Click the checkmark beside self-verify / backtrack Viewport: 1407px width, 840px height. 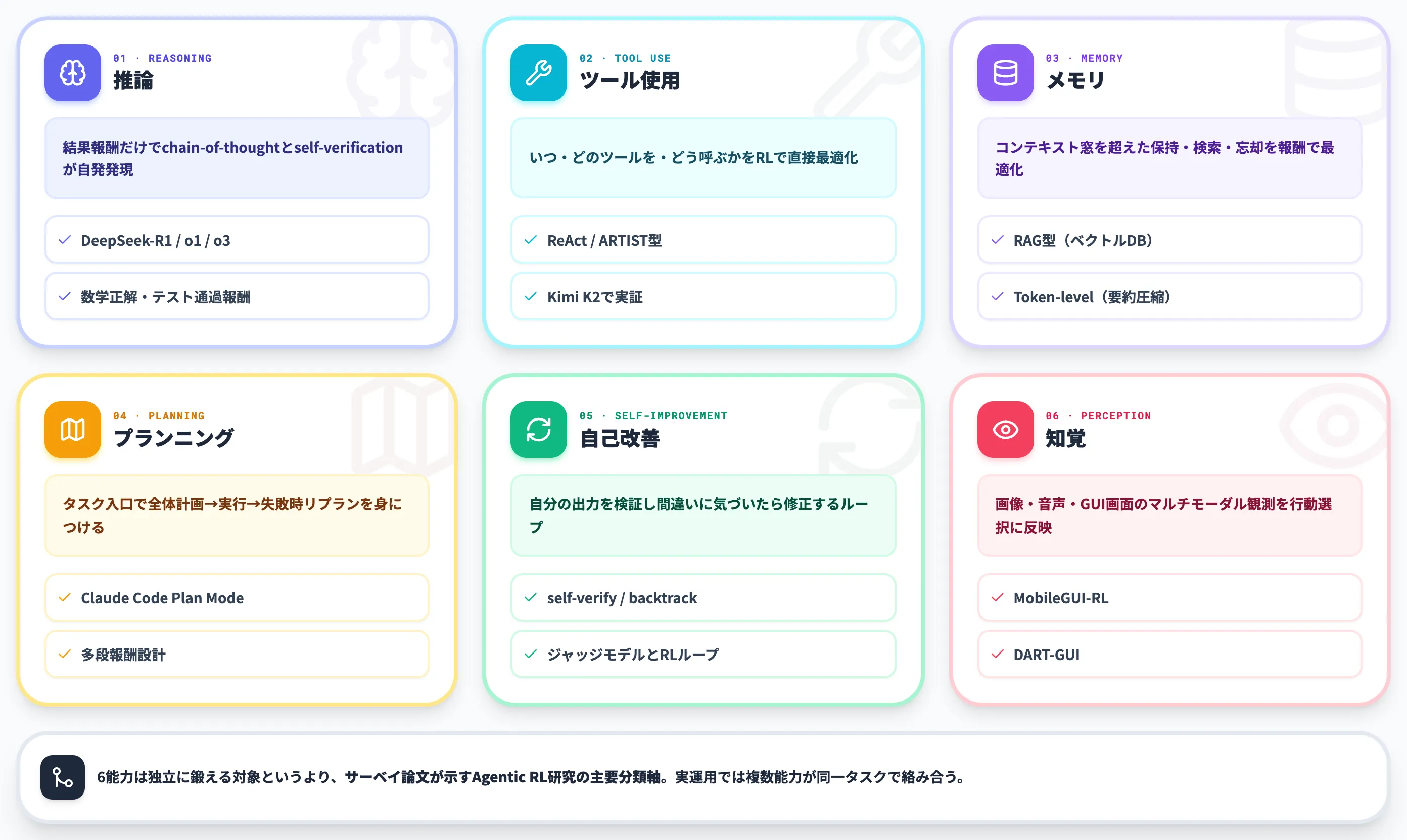coord(531,598)
